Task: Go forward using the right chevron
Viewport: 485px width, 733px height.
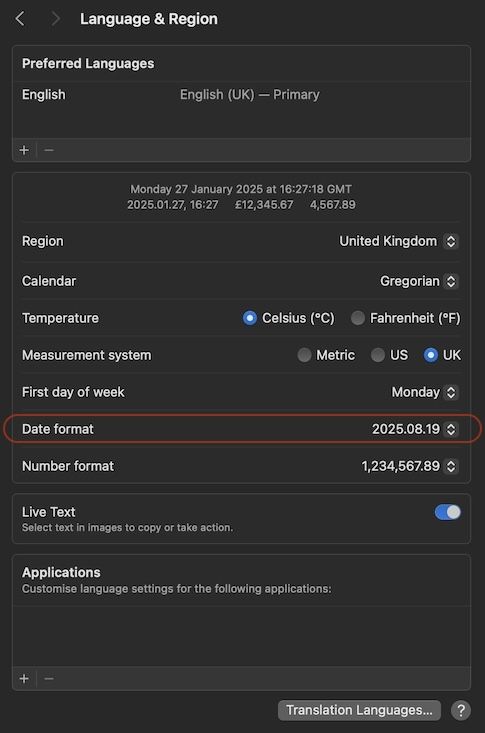Action: pos(55,19)
